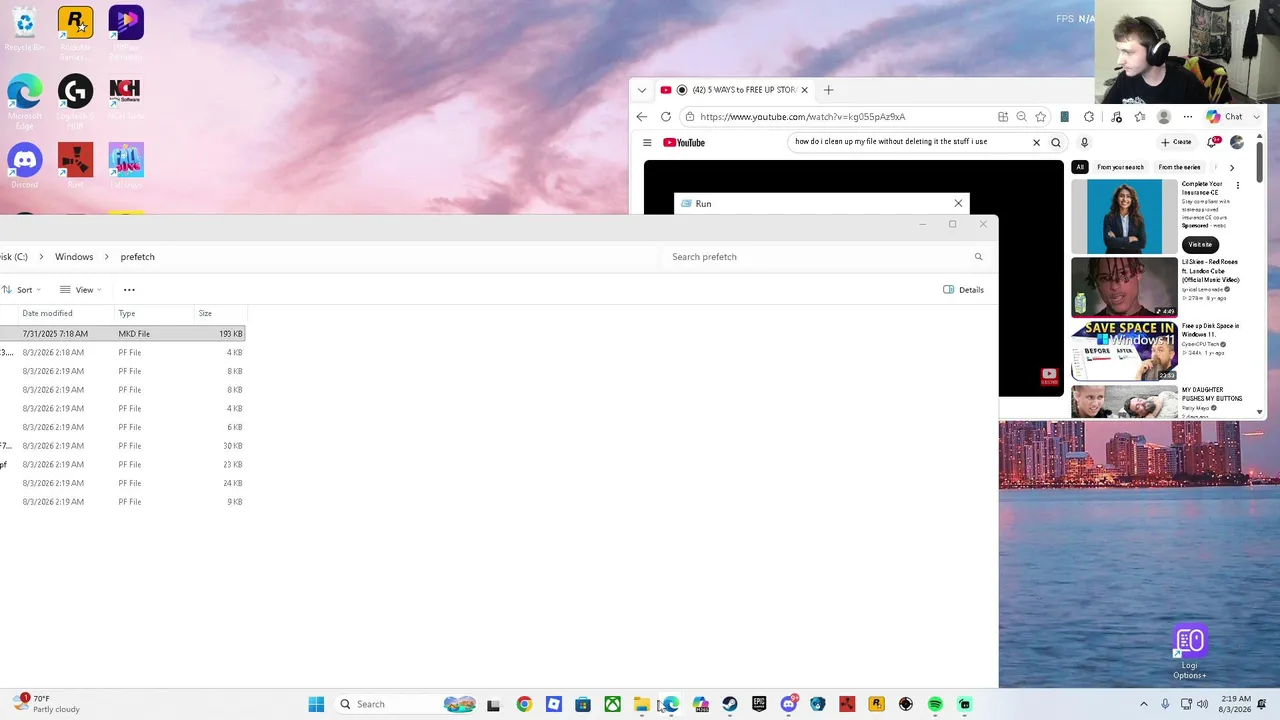Open the YouTube guide hamburger menu

647,143
